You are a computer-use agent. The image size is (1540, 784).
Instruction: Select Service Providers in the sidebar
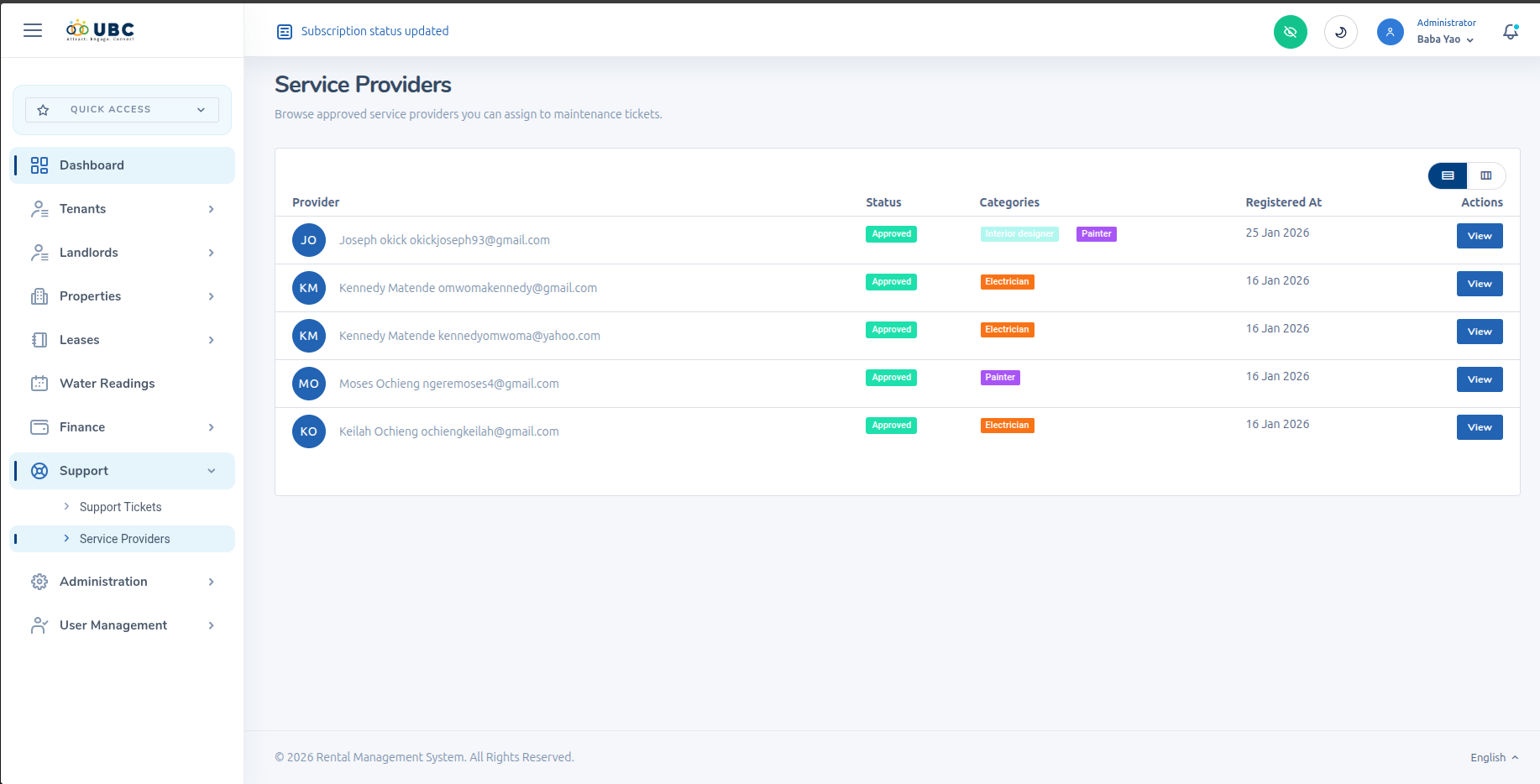tap(124, 538)
